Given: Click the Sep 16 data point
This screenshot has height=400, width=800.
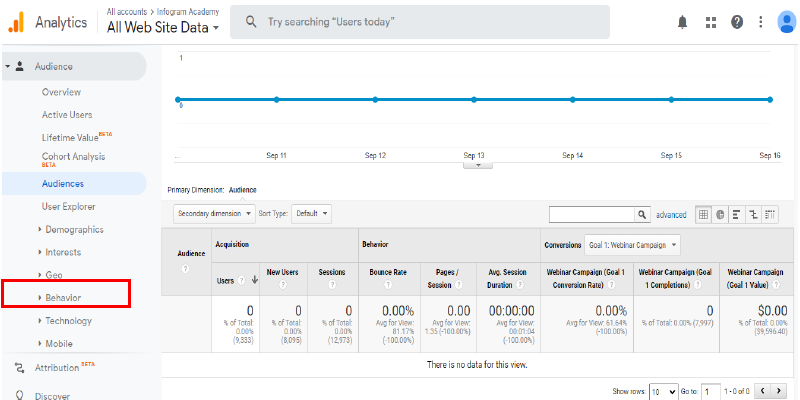Looking at the screenshot, I should pyautogui.click(x=770, y=99).
